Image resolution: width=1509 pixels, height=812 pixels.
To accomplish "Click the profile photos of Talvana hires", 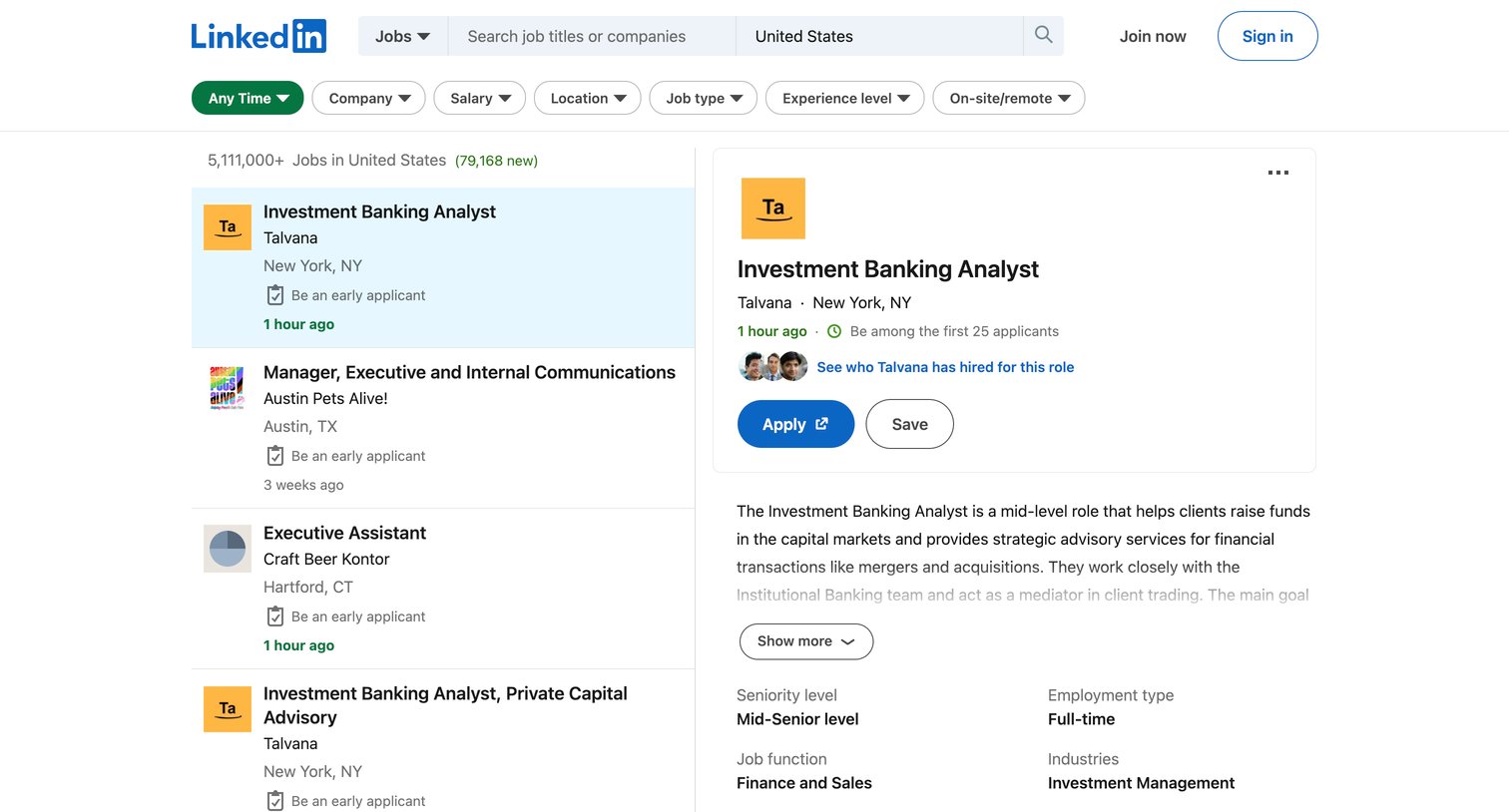I will 773,367.
